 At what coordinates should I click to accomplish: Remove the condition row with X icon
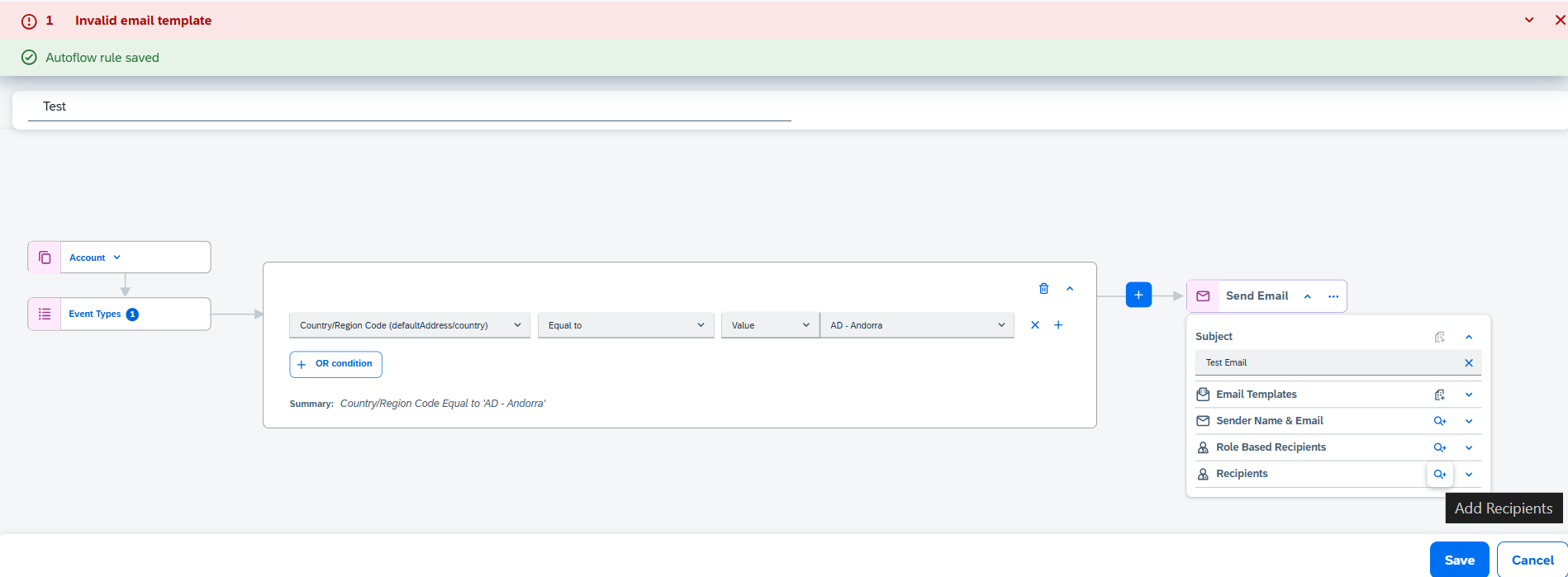point(1035,325)
